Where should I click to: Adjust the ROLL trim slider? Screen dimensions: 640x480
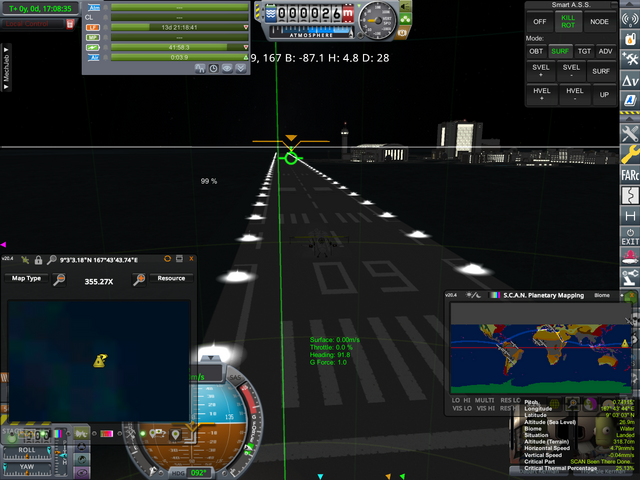(x=27, y=453)
